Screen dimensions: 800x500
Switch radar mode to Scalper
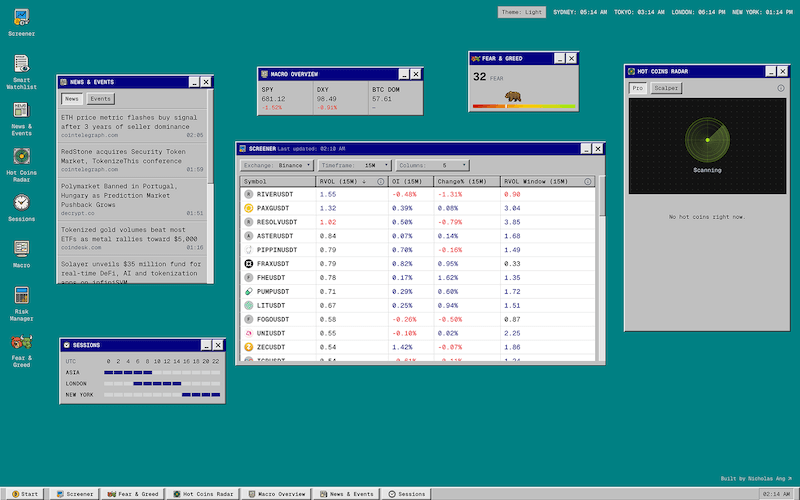665,88
